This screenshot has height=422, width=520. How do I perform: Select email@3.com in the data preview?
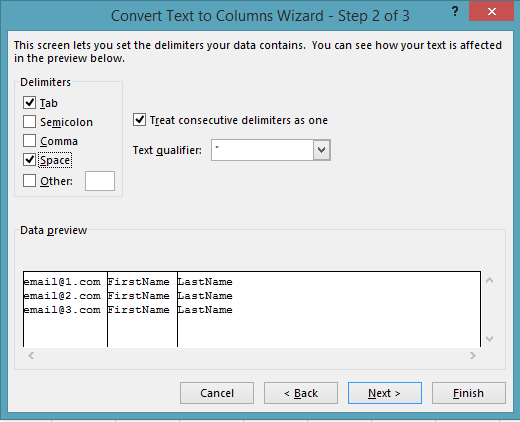pyautogui.click(x=62, y=310)
